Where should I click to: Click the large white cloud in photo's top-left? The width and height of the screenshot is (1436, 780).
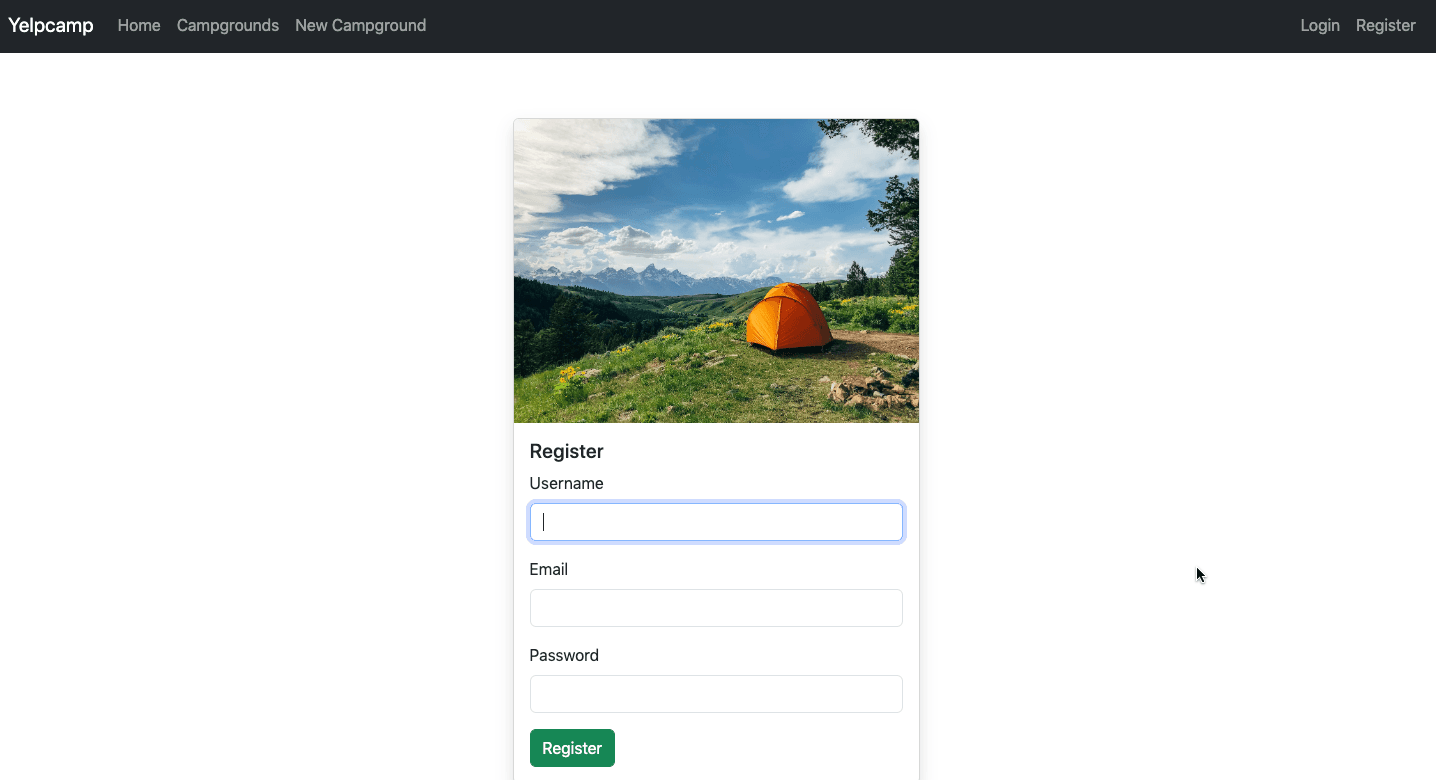580,160
